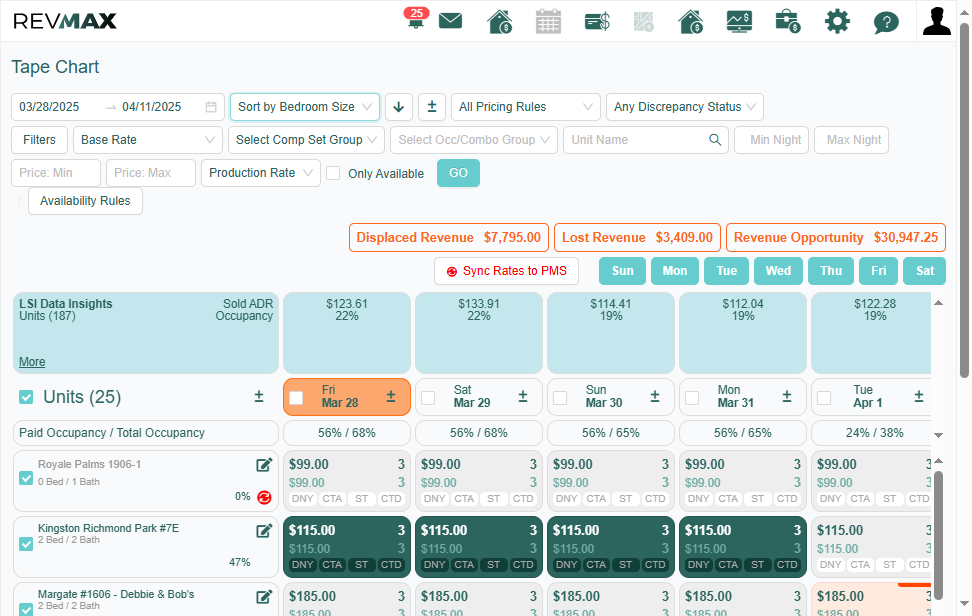Open date range calendar picker icon
This screenshot has width=972, height=616.
pos(211,107)
